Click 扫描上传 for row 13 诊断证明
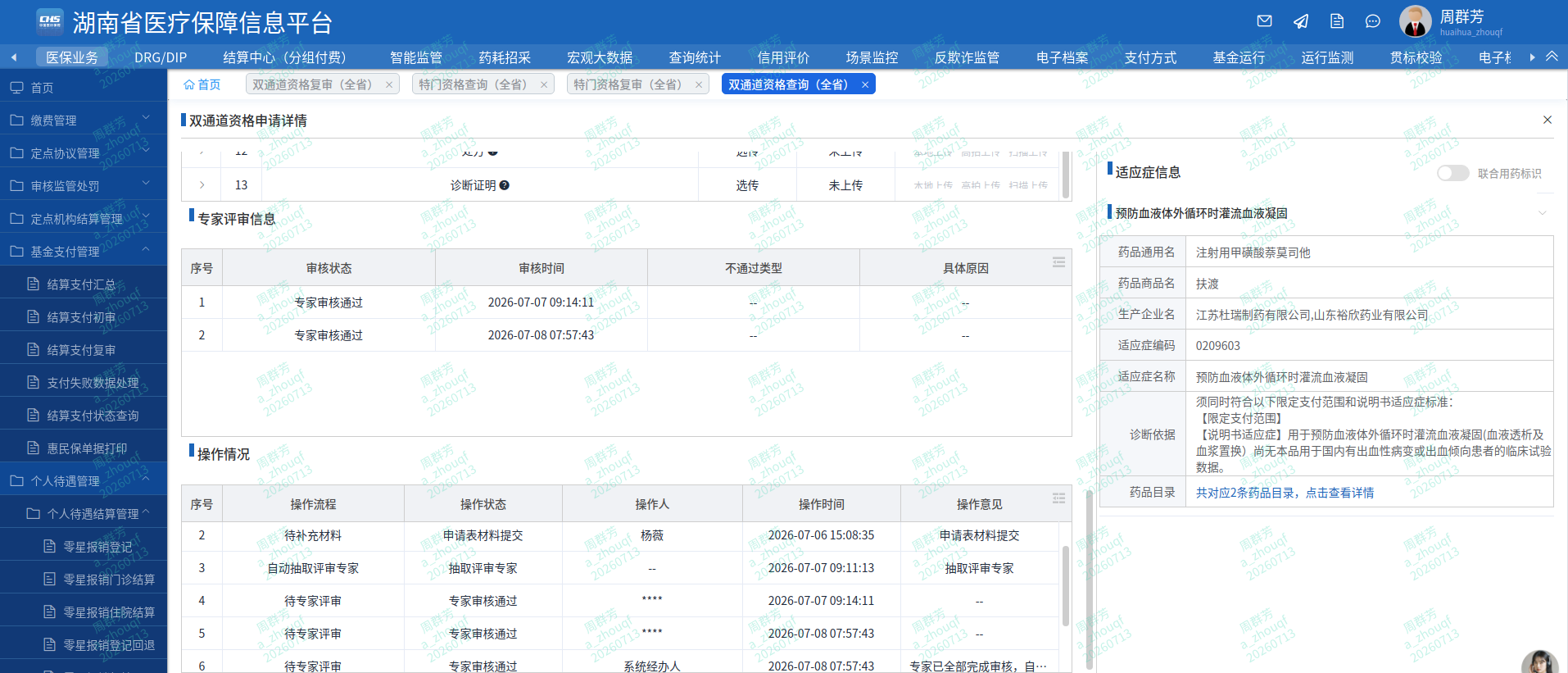1568x673 pixels. pos(1028,186)
